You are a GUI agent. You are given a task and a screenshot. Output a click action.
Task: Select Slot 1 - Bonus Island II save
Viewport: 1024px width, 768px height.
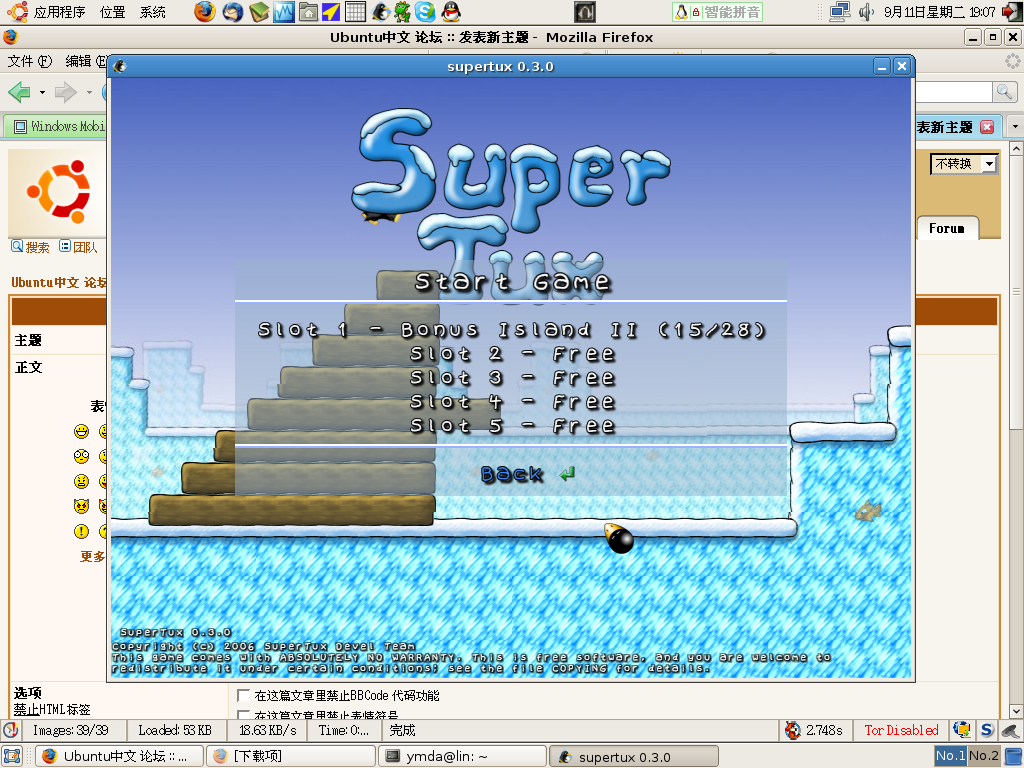tap(511, 330)
